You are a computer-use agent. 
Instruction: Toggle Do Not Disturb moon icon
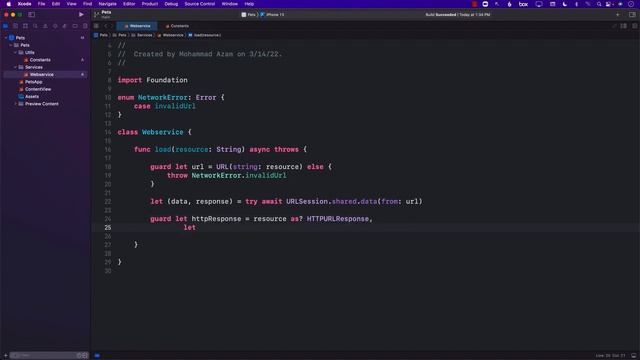pyautogui.click(x=565, y=4)
